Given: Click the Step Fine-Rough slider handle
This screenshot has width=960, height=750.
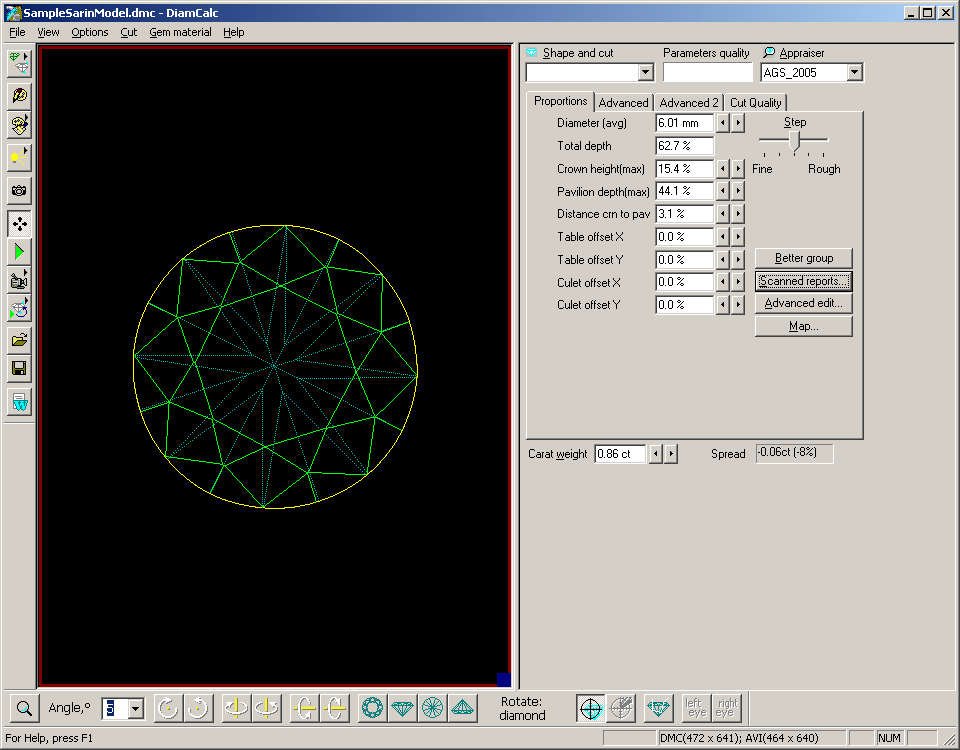Looking at the screenshot, I should 794,141.
